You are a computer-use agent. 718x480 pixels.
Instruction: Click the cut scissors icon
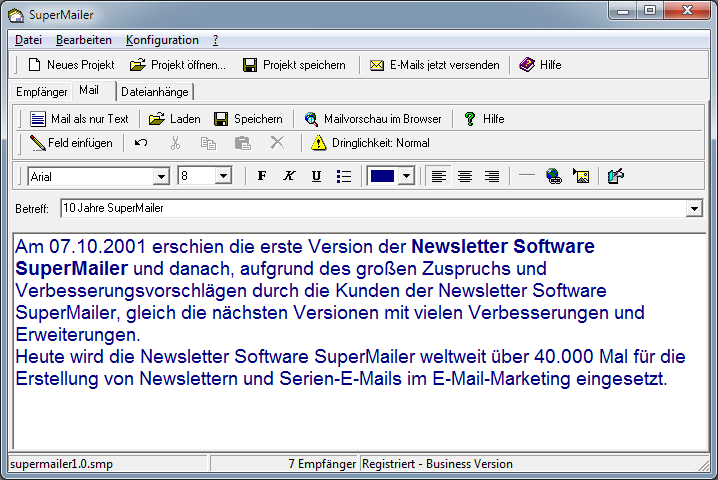(175, 143)
